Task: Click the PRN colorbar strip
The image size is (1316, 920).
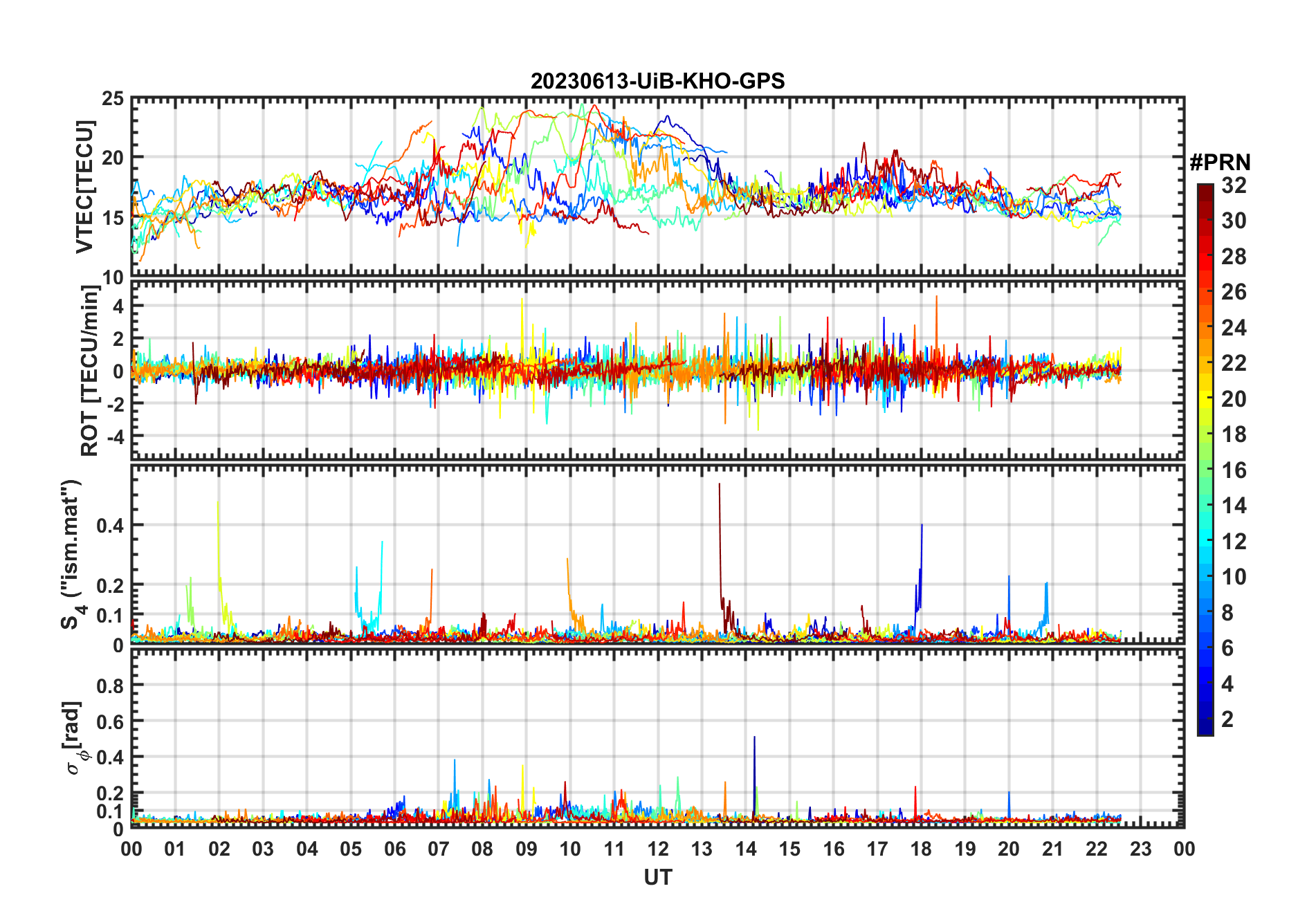Action: [x=1205, y=459]
